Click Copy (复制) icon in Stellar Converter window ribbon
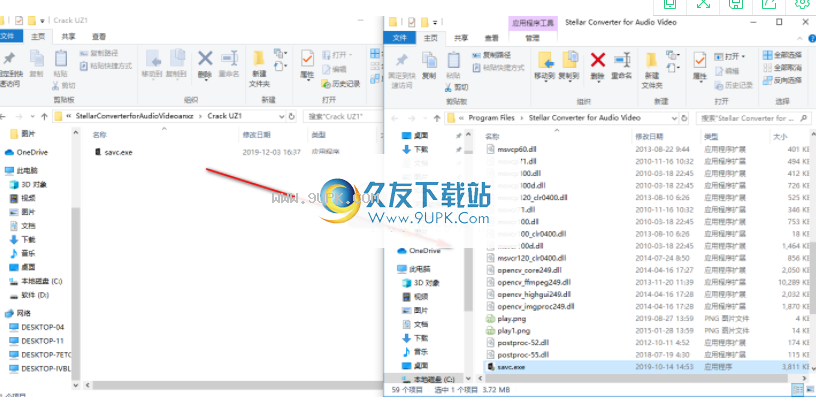 coord(429,66)
